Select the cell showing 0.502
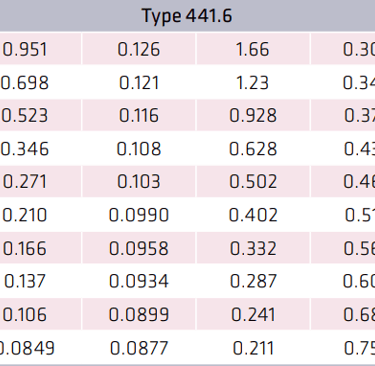Viewport: 375px width, 366px height. click(253, 182)
